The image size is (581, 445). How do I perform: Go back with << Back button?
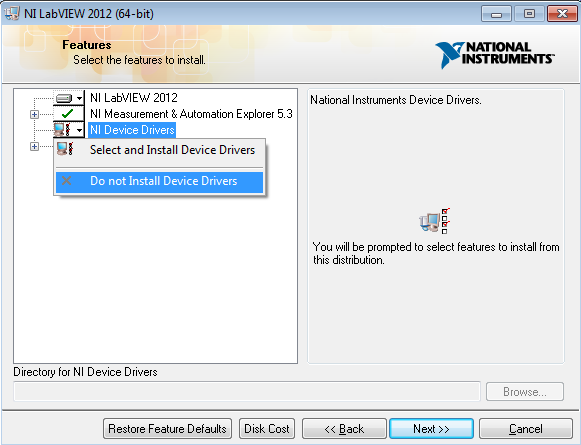344,429
